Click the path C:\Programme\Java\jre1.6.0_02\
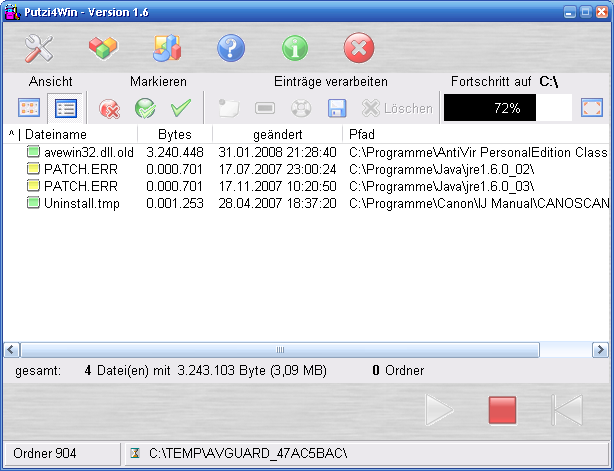 [x=442, y=169]
